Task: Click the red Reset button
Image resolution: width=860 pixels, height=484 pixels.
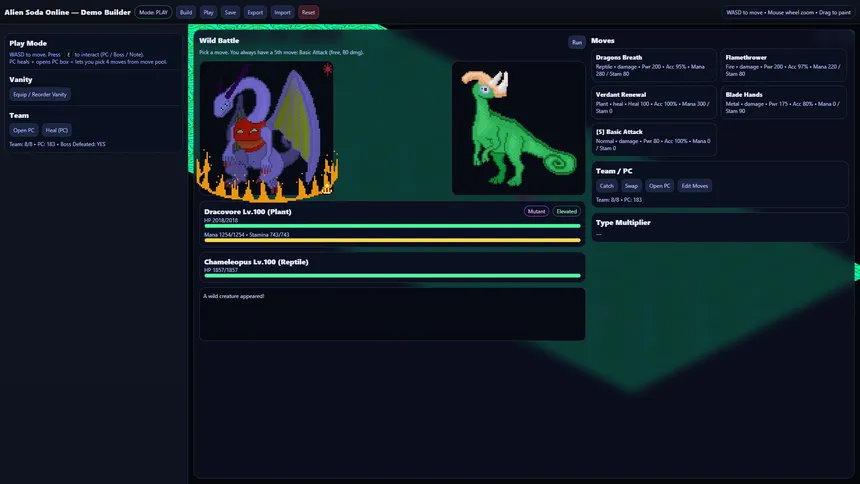Action: pos(308,12)
